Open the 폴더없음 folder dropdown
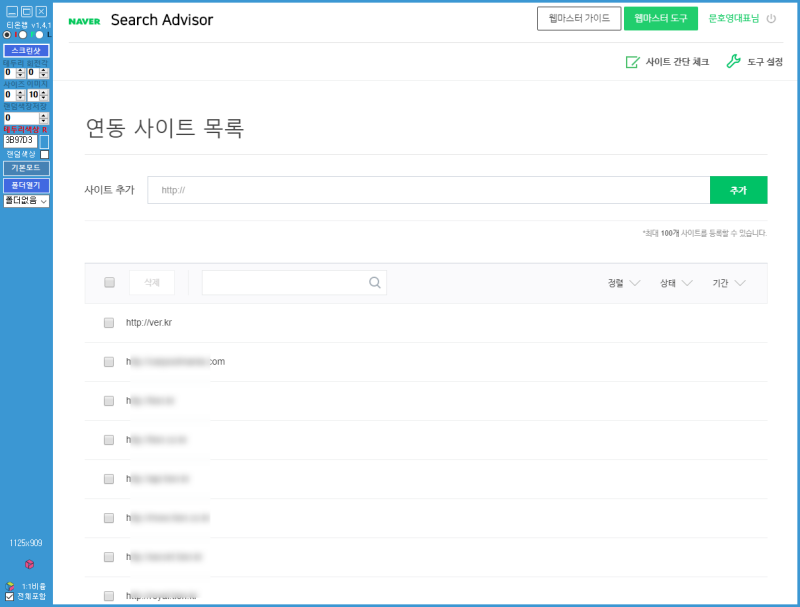Screen dimensions: 800x607 pos(27,200)
